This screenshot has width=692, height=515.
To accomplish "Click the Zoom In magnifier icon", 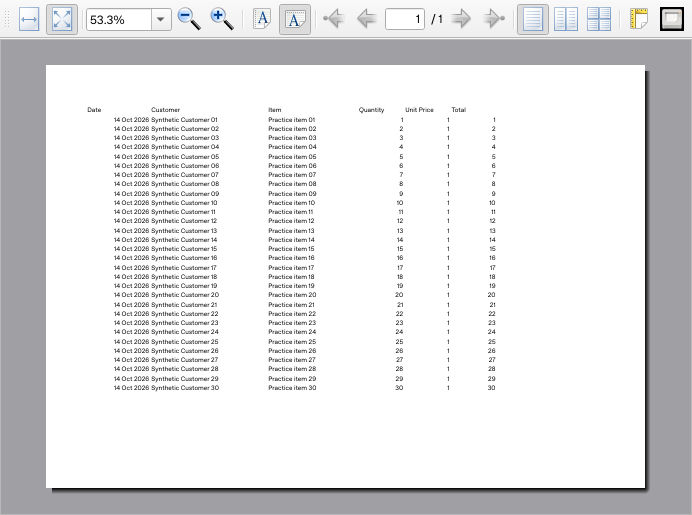I will 222,19.
